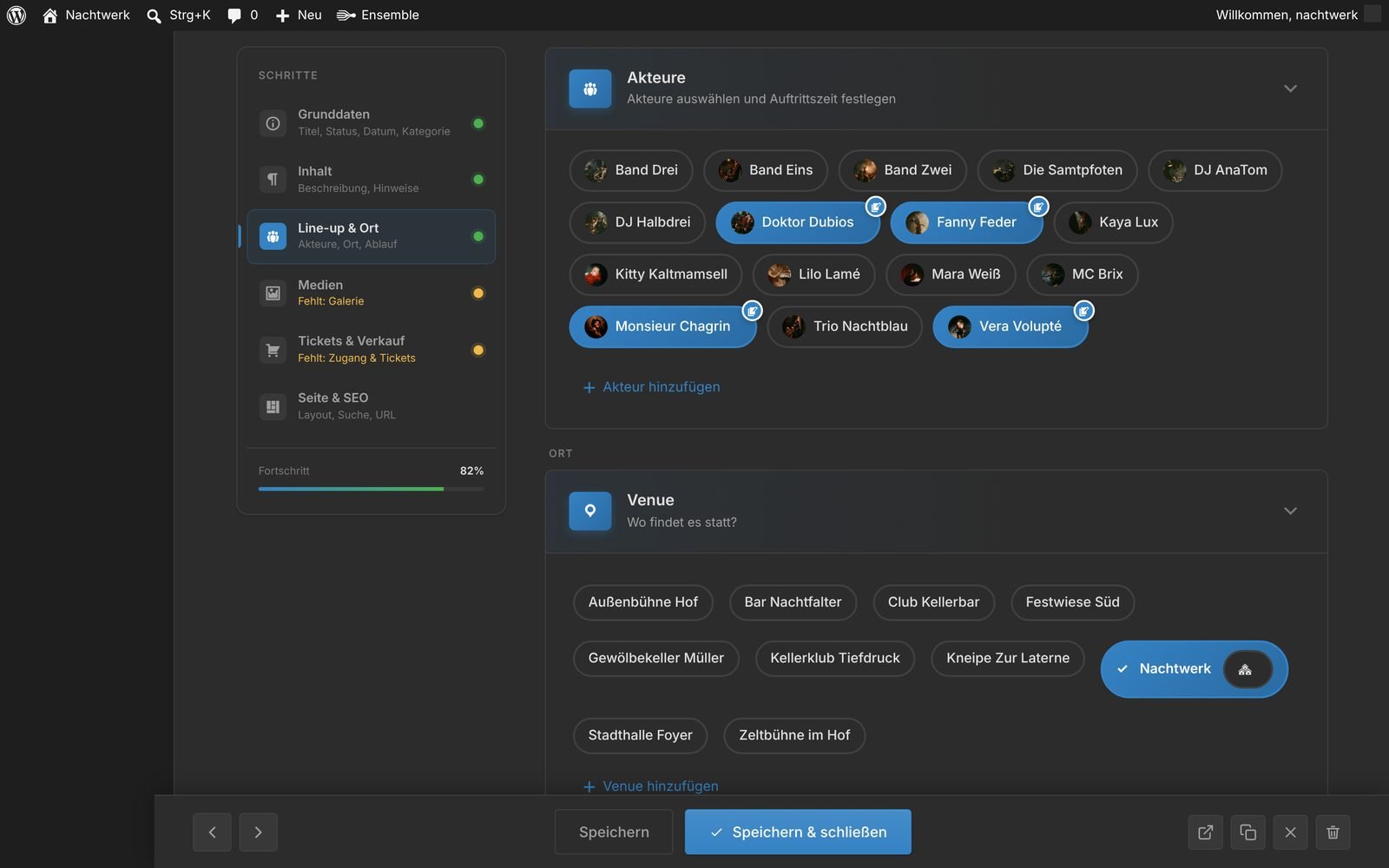Viewport: 1389px width, 868px height.
Task: Click Akteur hinzufügen link
Action: tap(651, 387)
